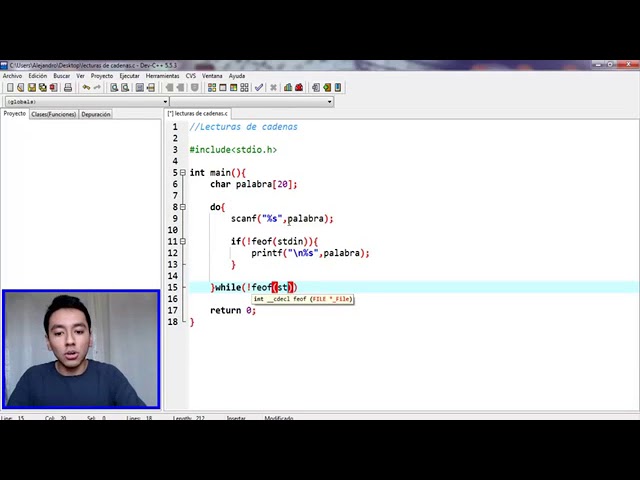The image size is (640, 480).
Task: Click the printf("\n%s",palabra); statement
Action: [x=310, y=253]
